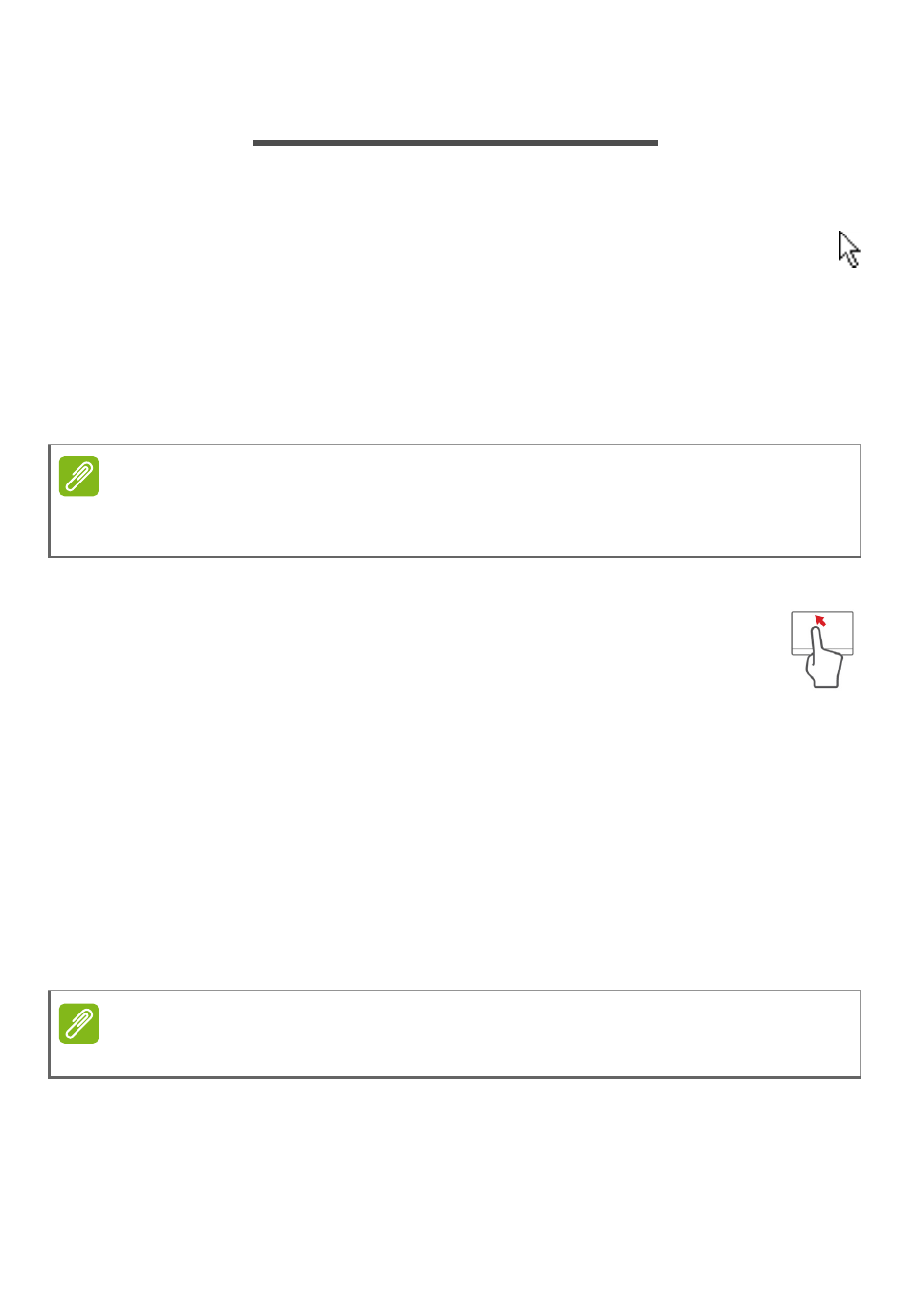Viewport: 924px width, 1309px height.
Task: Click the touchpad's left button area in illustration
Action: (x=801, y=652)
